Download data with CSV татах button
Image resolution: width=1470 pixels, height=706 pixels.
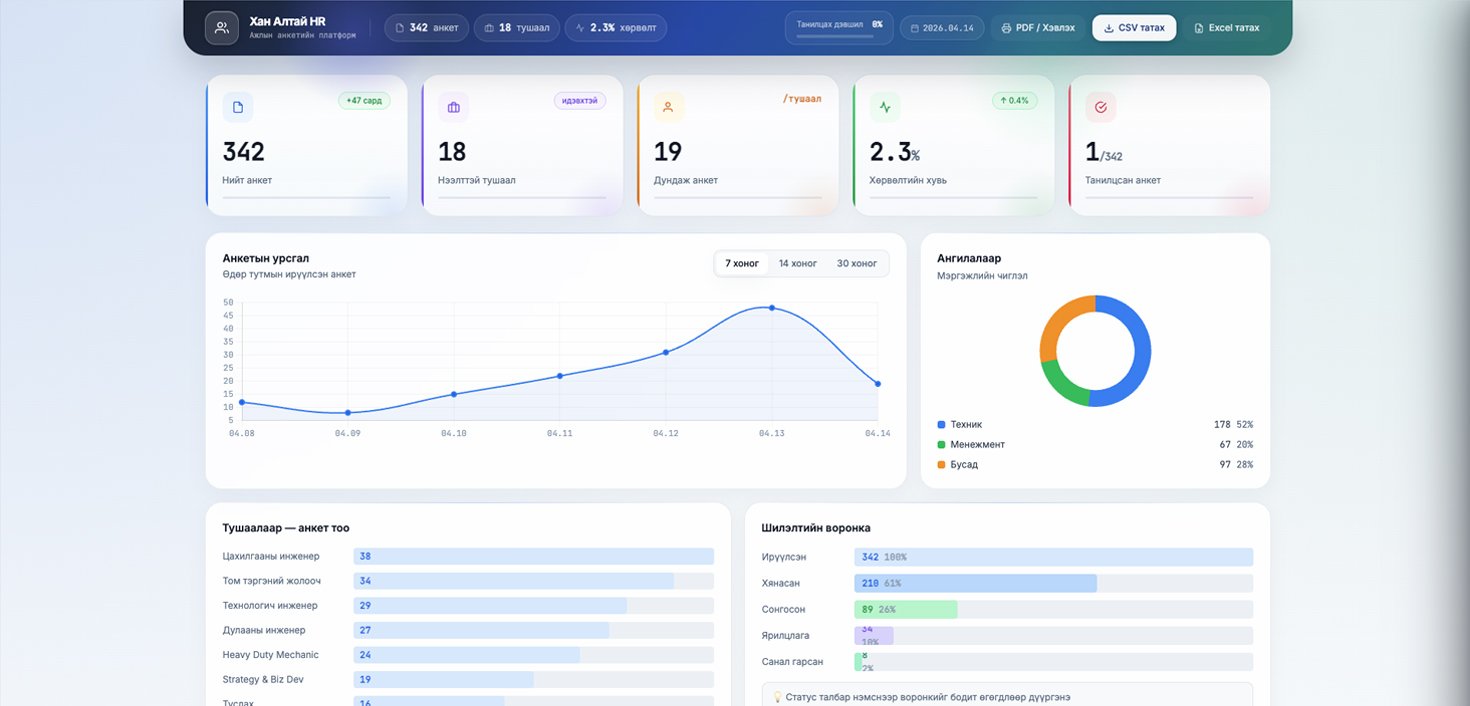(1134, 28)
